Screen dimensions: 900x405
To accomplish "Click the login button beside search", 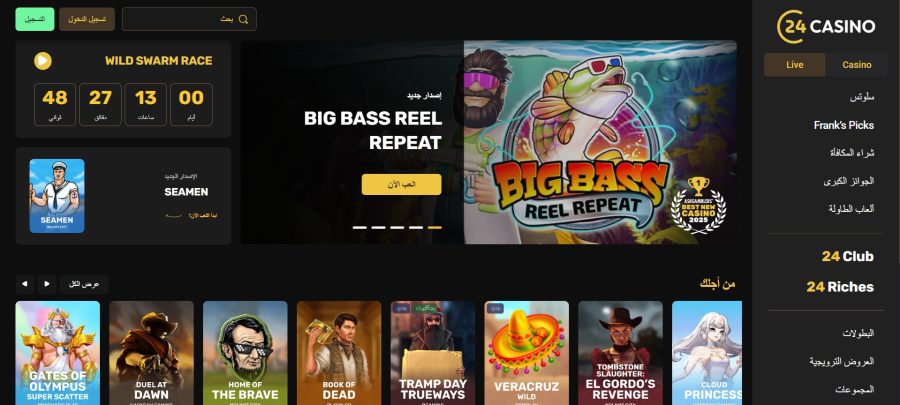I will click(87, 20).
